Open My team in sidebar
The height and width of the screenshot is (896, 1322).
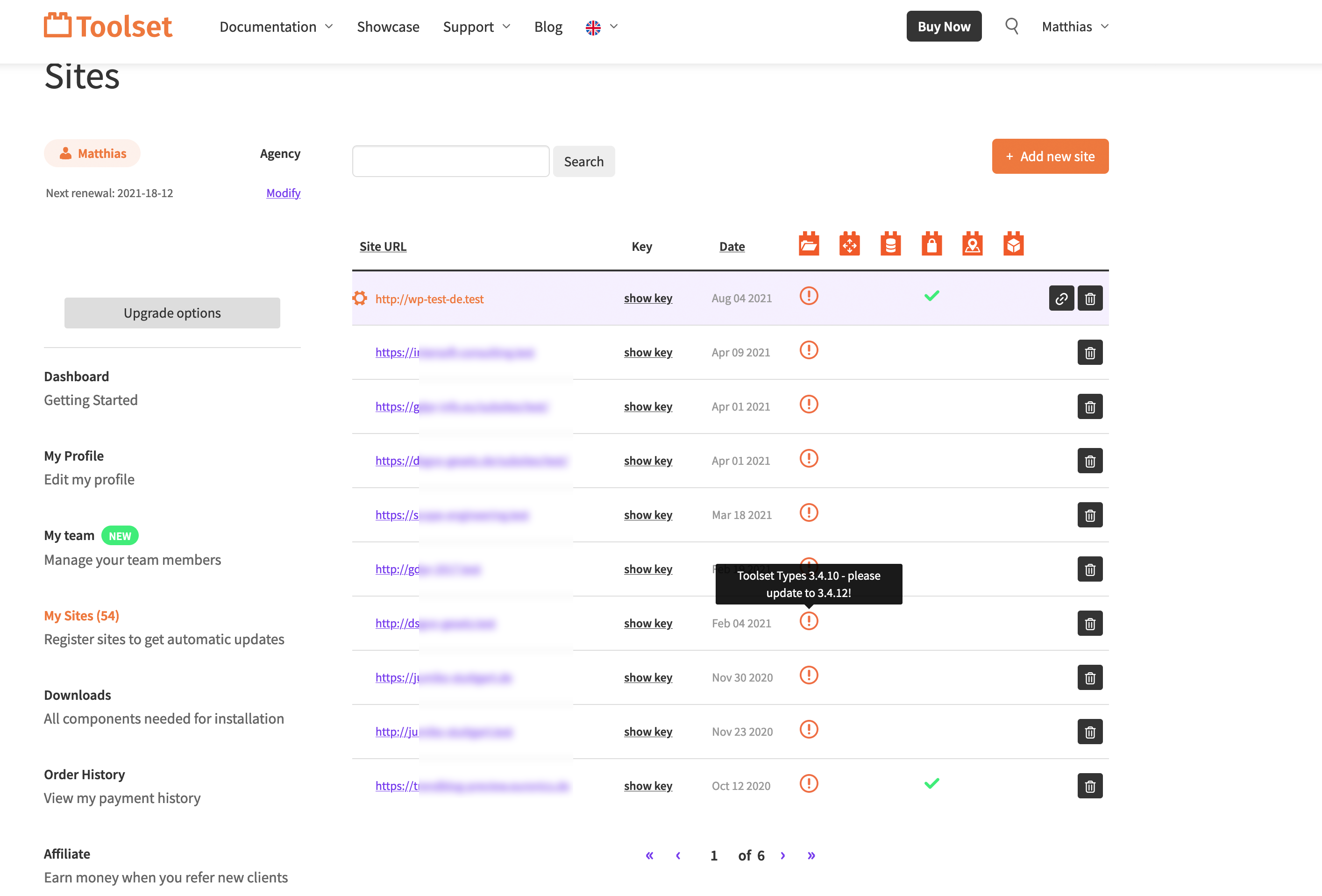(x=70, y=535)
